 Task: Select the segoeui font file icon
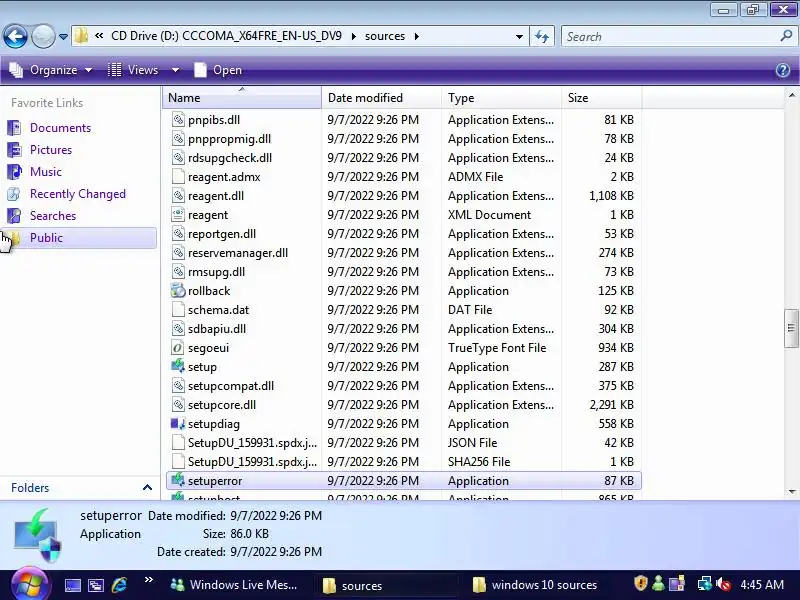pos(178,347)
